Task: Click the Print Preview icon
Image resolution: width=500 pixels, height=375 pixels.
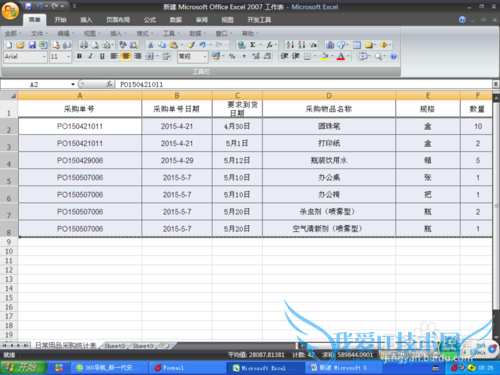Action: click(95, 45)
